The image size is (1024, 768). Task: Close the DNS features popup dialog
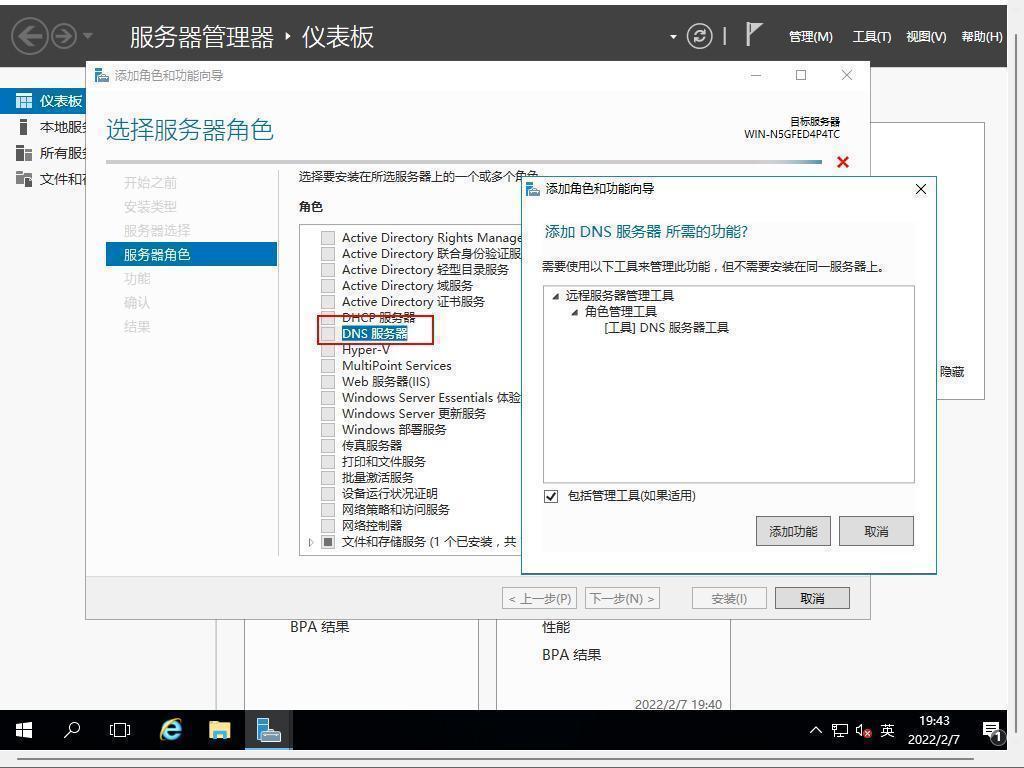[921, 189]
